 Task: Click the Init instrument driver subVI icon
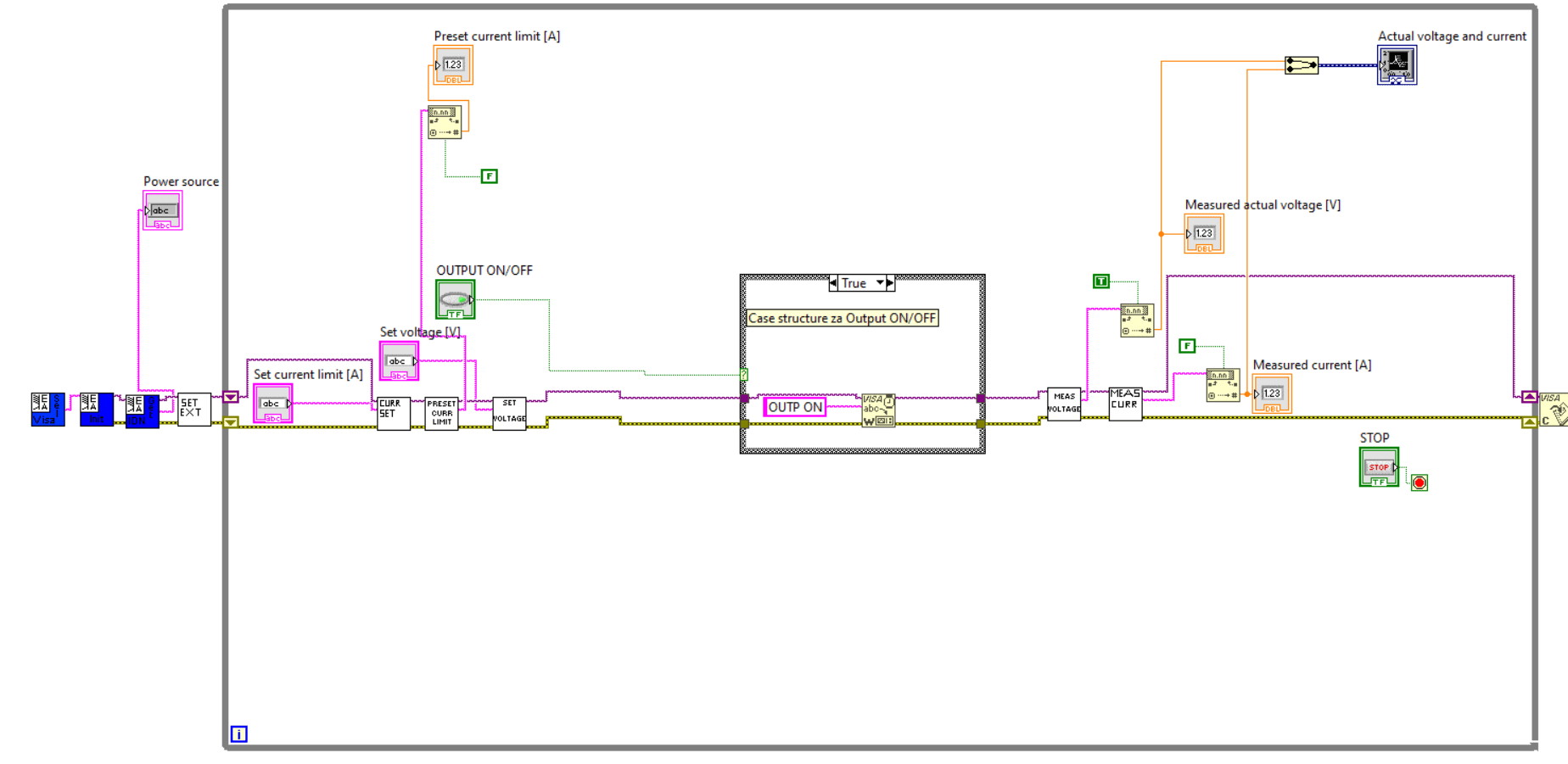(x=96, y=409)
